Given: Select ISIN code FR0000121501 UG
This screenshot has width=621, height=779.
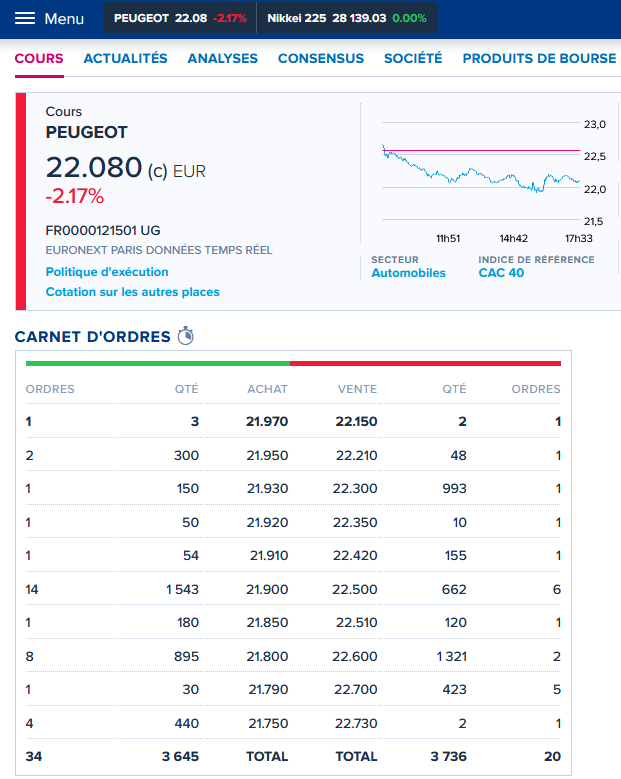Looking at the screenshot, I should pos(103,231).
